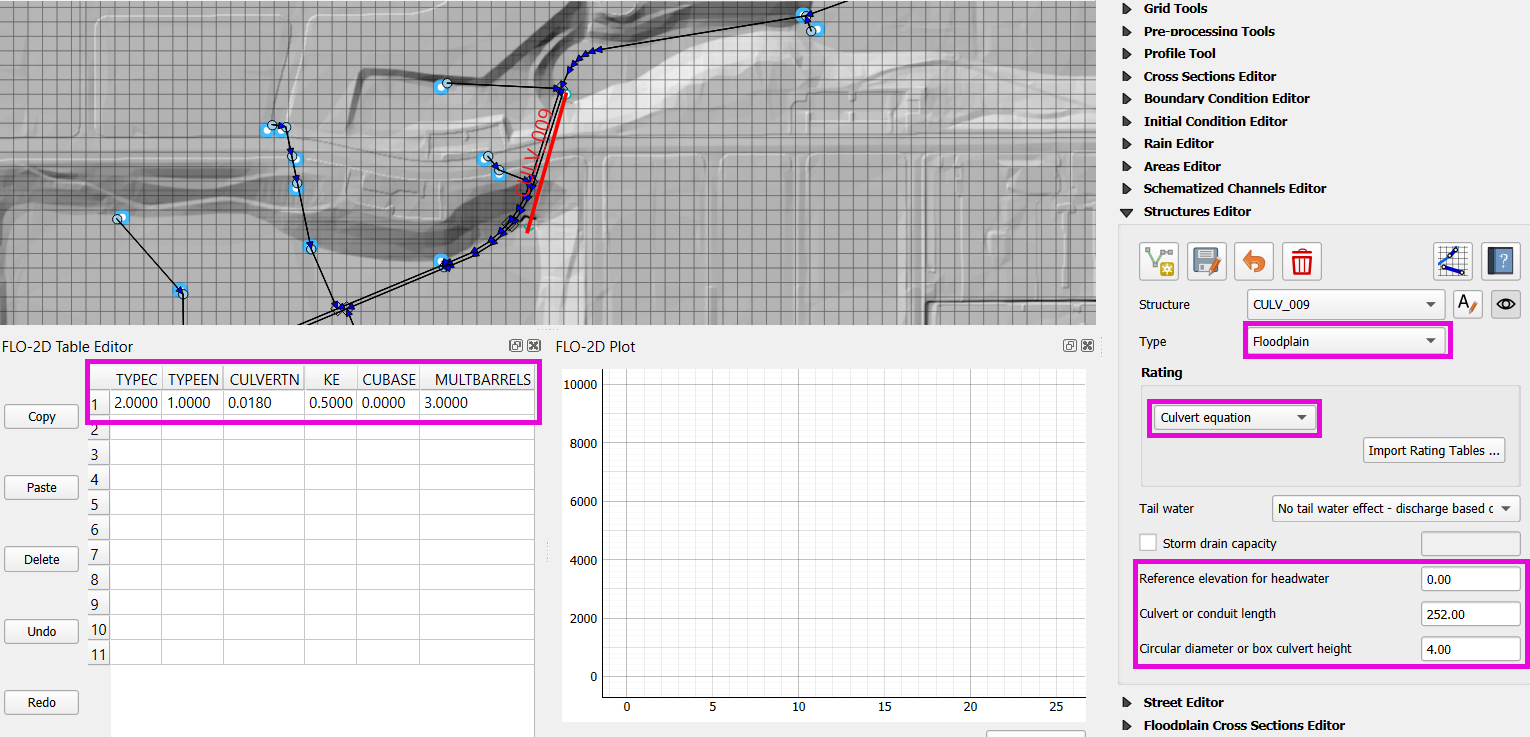Click the add structure line tool icon
Screen dimensions: 1530x737
[1159, 262]
